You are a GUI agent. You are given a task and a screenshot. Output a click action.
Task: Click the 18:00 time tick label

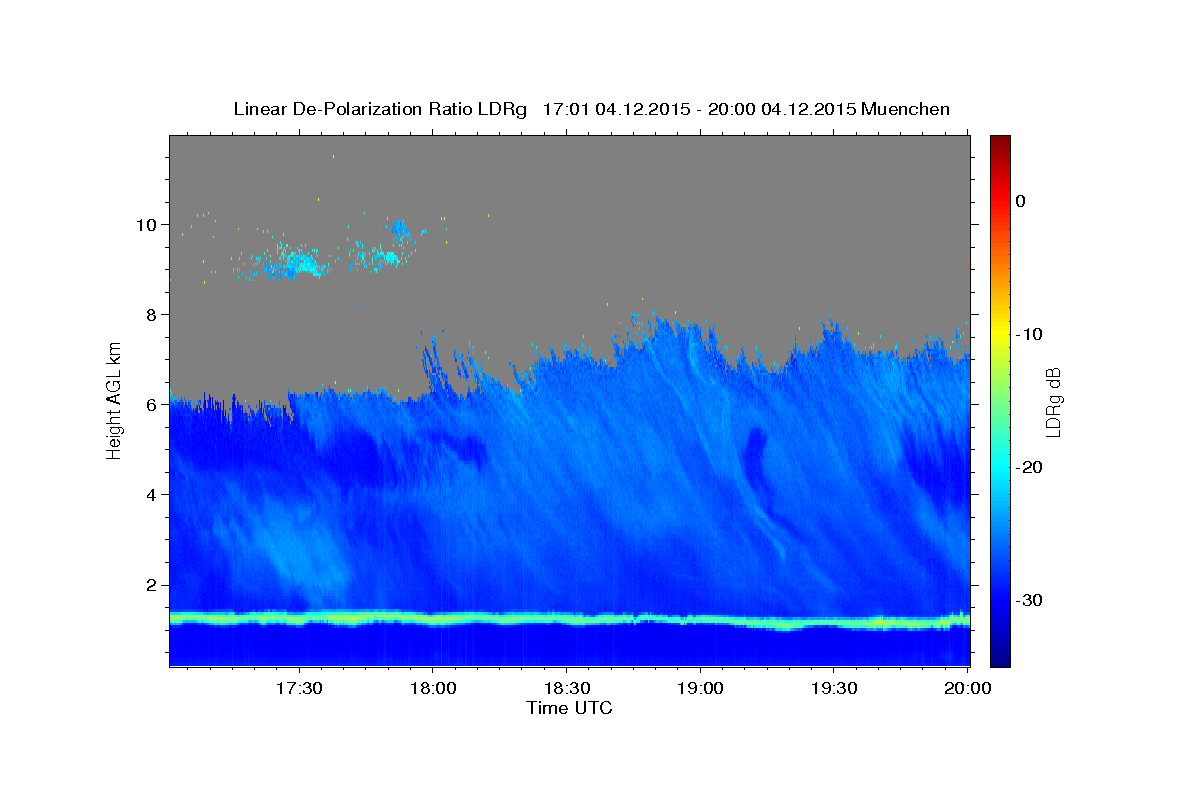click(433, 689)
